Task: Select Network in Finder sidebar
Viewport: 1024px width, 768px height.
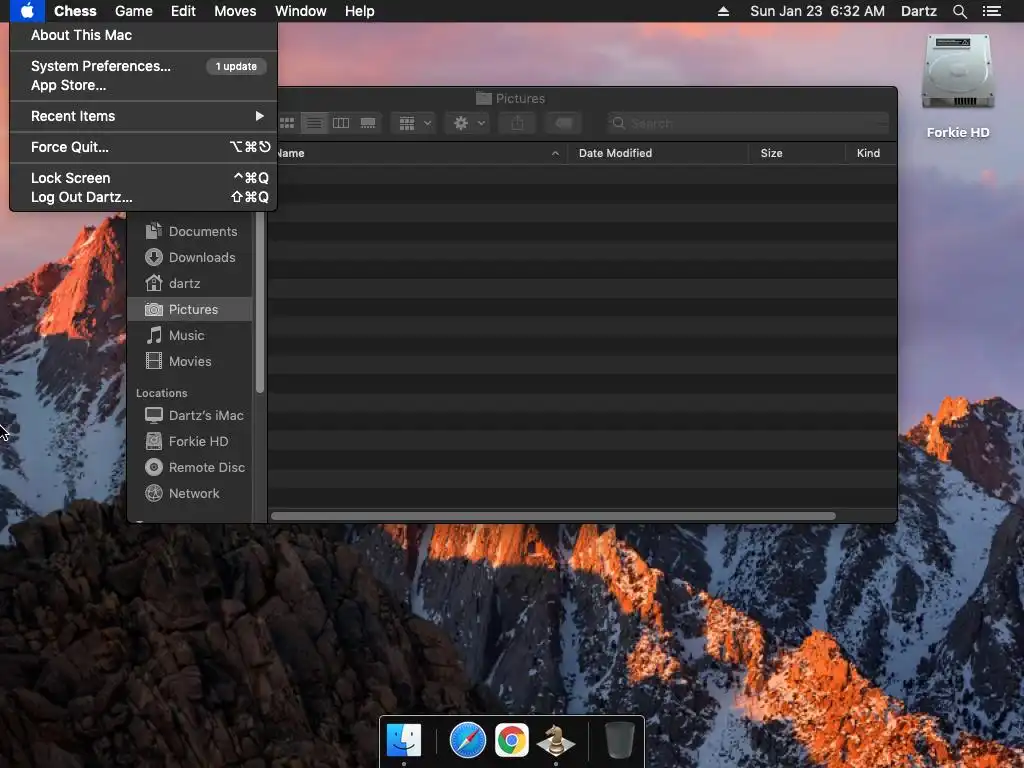Action: coord(190,494)
